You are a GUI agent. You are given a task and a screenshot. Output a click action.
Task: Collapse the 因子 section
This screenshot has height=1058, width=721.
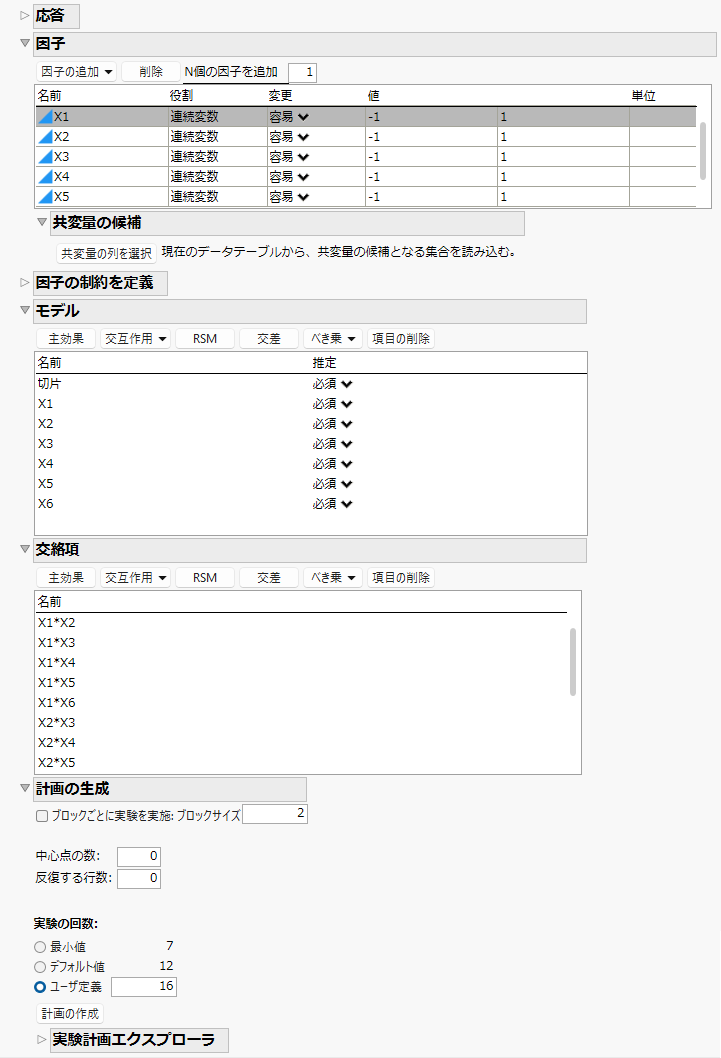coord(25,43)
